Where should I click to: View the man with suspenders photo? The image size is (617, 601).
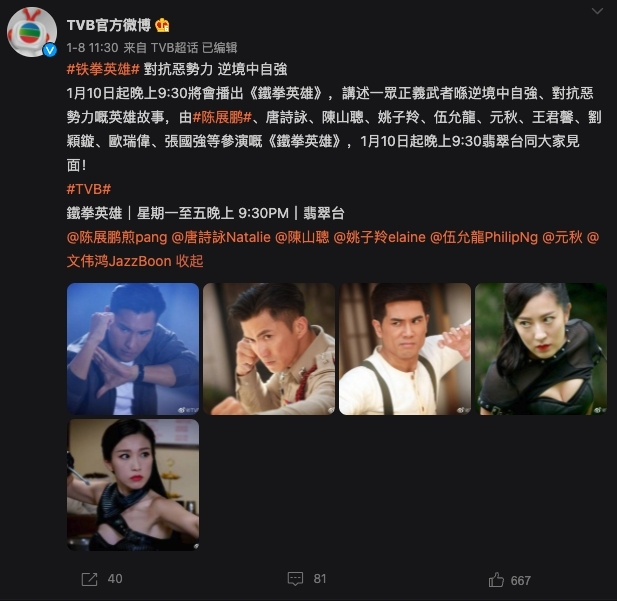pyautogui.click(x=405, y=349)
